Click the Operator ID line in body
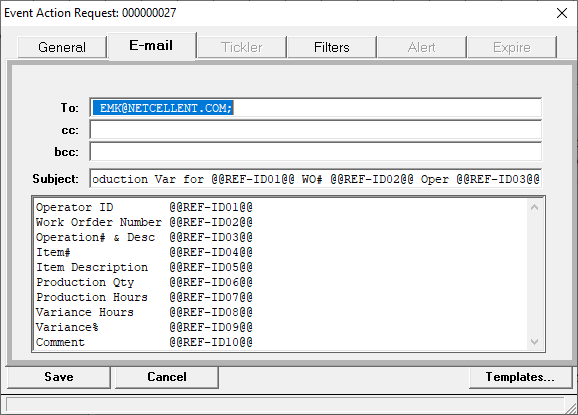The height and width of the screenshot is (415, 578). [144, 207]
